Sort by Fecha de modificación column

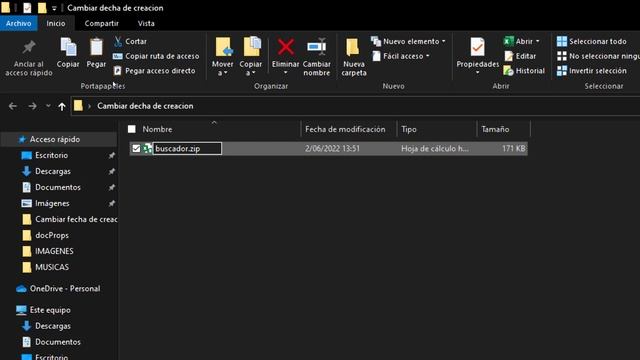coord(345,129)
